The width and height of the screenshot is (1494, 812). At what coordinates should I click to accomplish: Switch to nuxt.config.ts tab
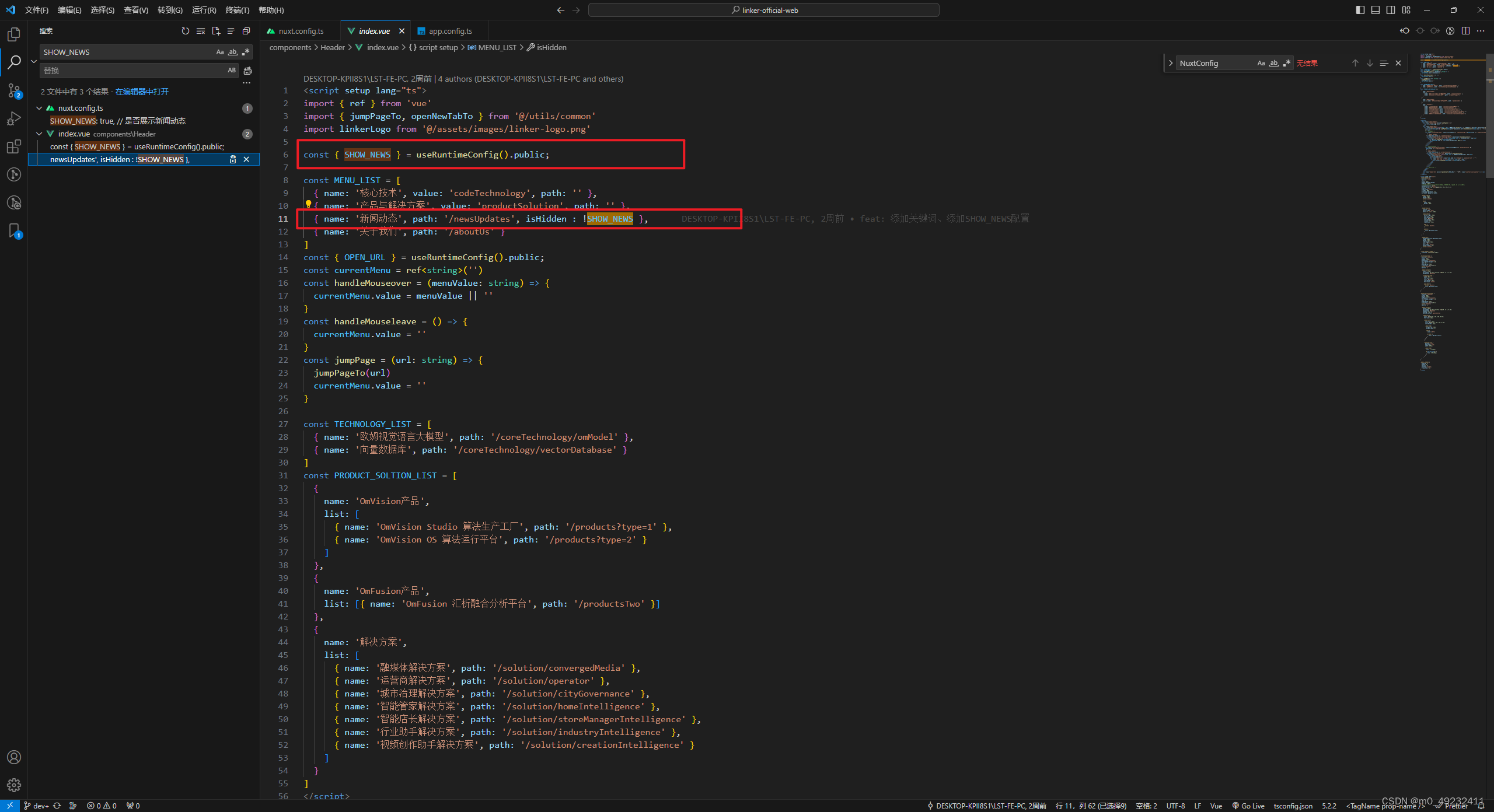click(x=301, y=31)
